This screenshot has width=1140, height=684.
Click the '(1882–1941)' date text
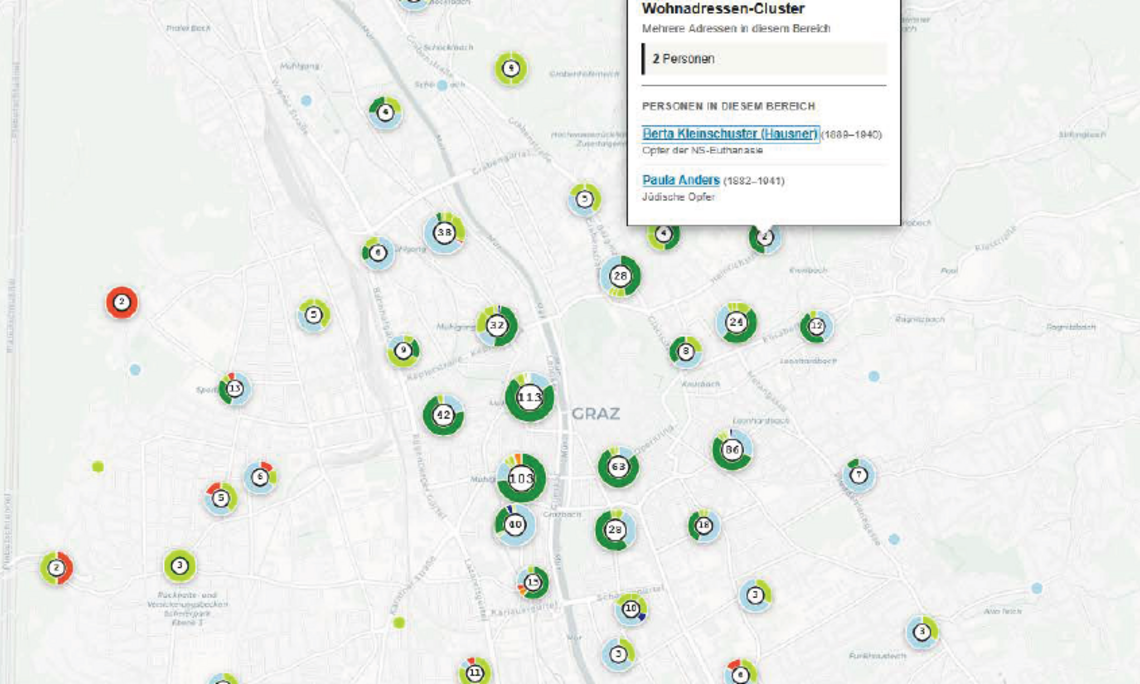click(x=754, y=181)
